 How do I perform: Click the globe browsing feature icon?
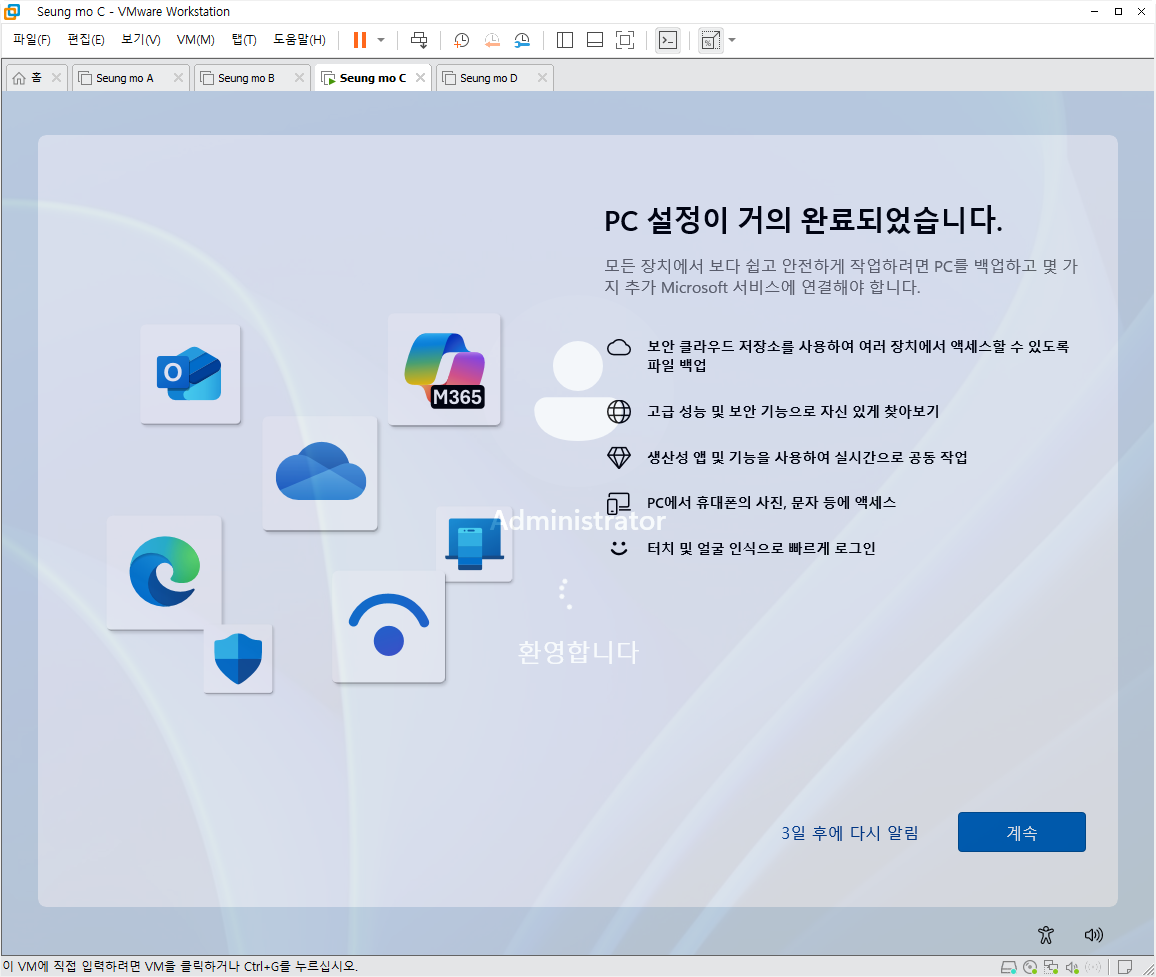click(x=619, y=411)
